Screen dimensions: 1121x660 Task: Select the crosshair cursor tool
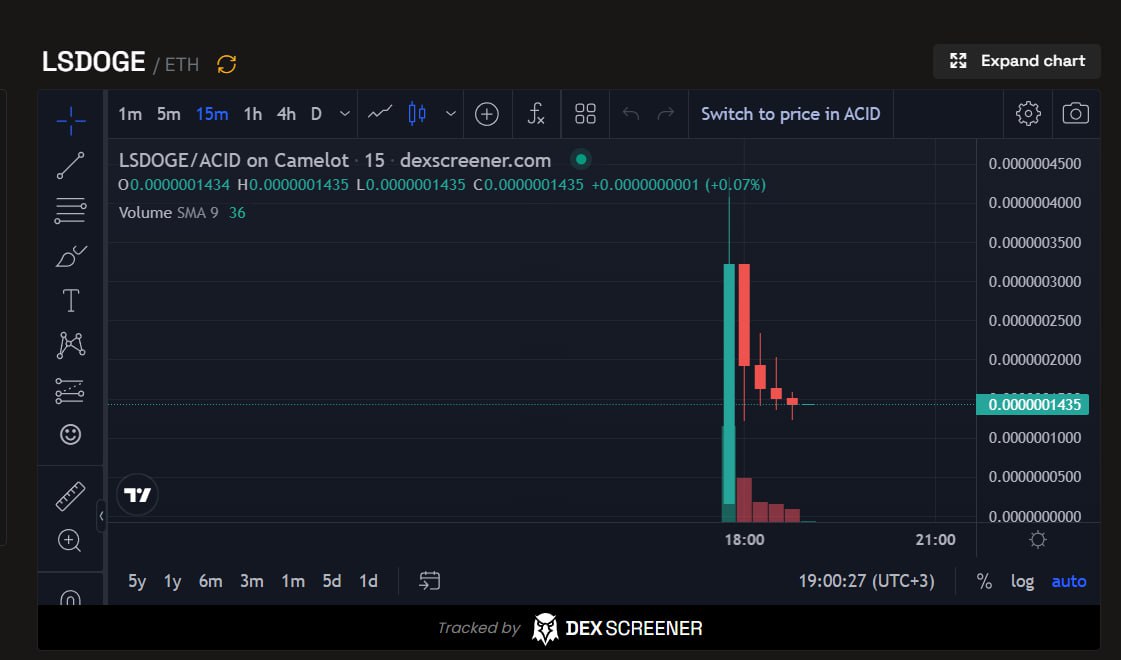pyautogui.click(x=71, y=120)
